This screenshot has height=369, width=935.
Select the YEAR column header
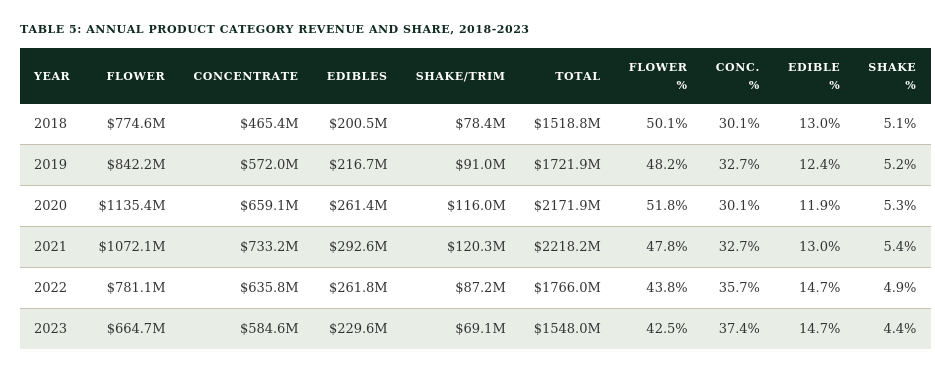click(x=52, y=76)
